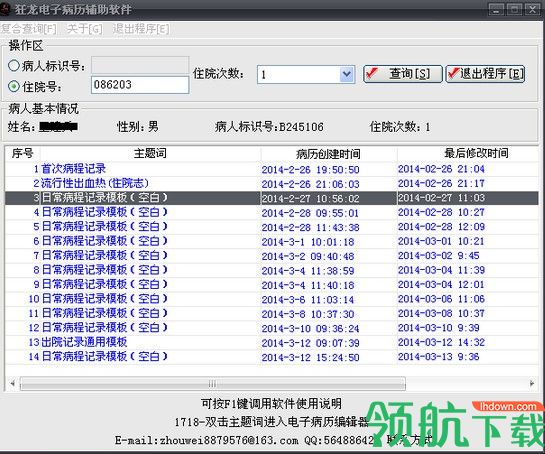This screenshot has height=454, width=545.
Task: Select row 10 日常病程记录模板(空白)
Action: (272, 299)
